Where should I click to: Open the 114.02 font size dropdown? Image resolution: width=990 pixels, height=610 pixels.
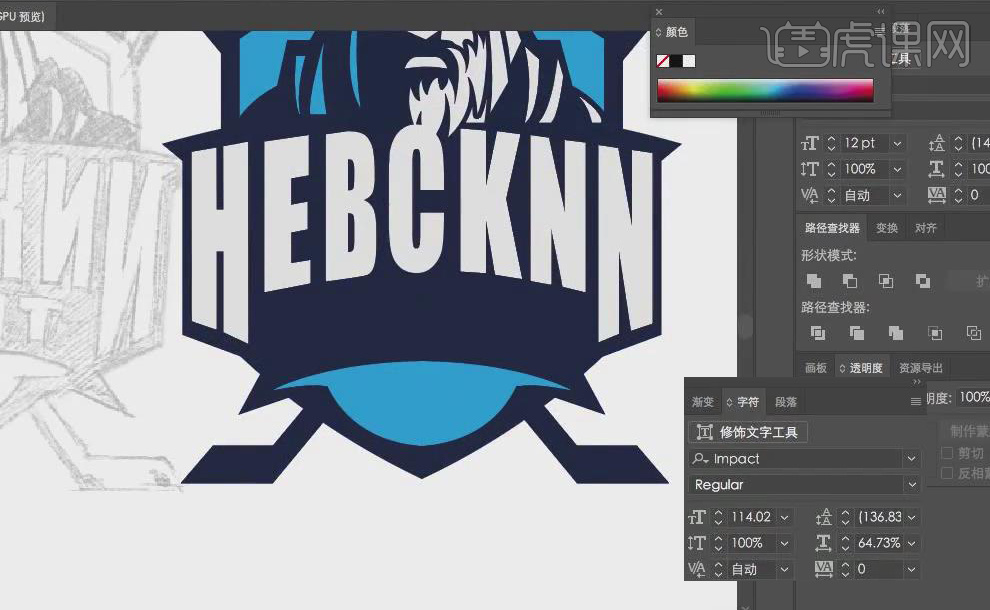[x=784, y=517]
